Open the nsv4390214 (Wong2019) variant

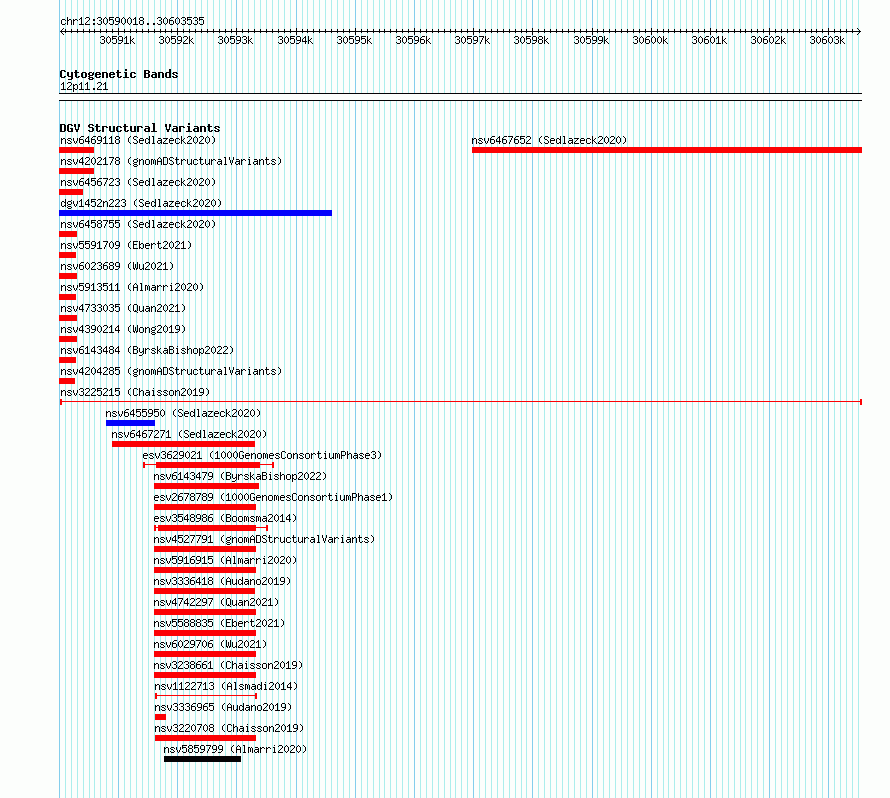(123, 329)
